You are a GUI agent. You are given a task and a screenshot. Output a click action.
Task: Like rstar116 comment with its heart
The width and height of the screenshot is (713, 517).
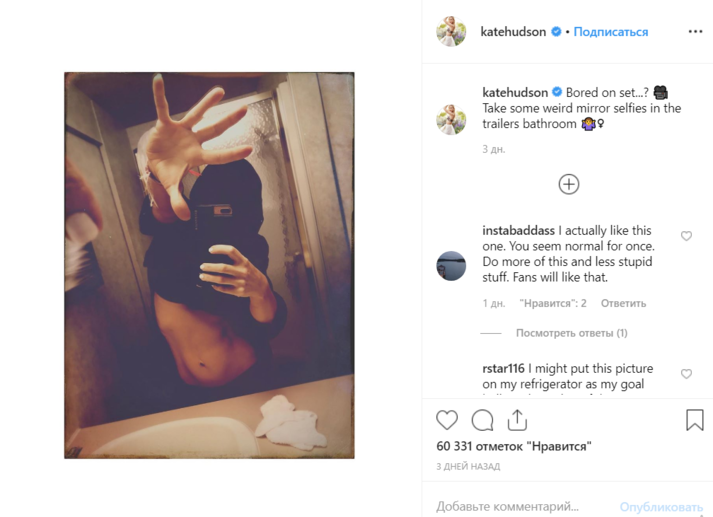pos(686,374)
